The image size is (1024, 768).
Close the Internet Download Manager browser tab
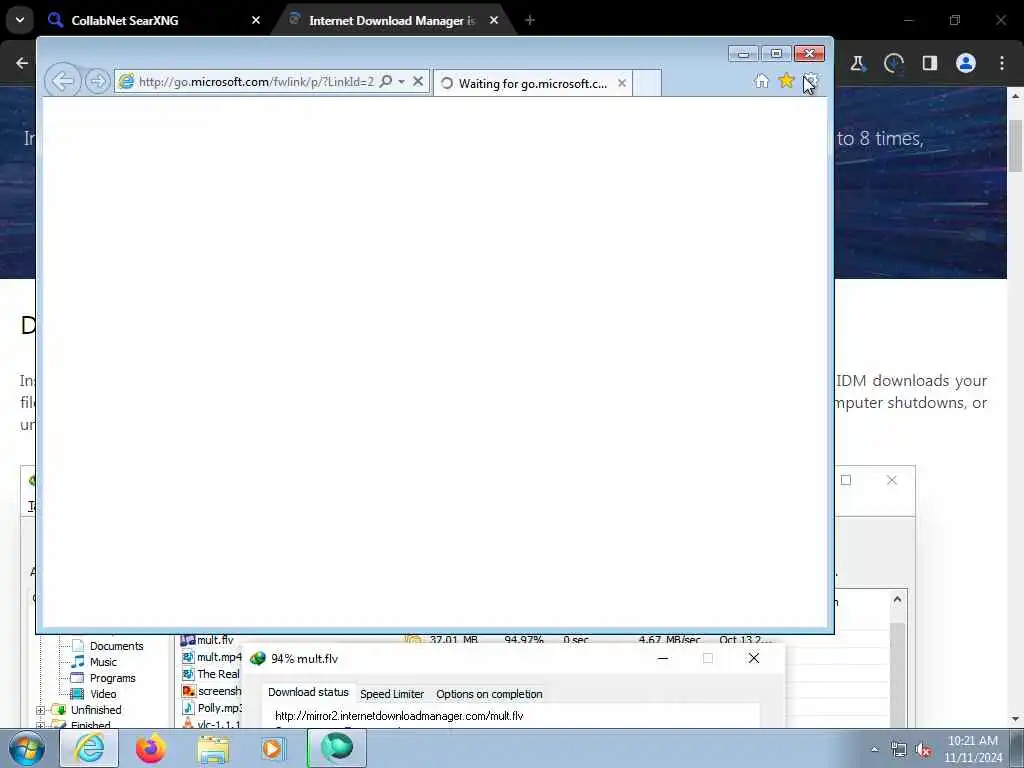[494, 20]
